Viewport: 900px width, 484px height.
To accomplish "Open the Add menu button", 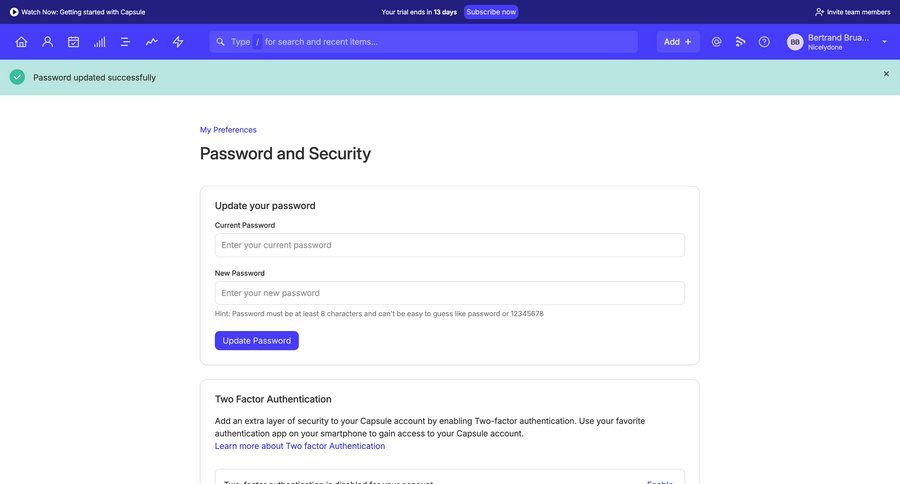I will (x=678, y=42).
